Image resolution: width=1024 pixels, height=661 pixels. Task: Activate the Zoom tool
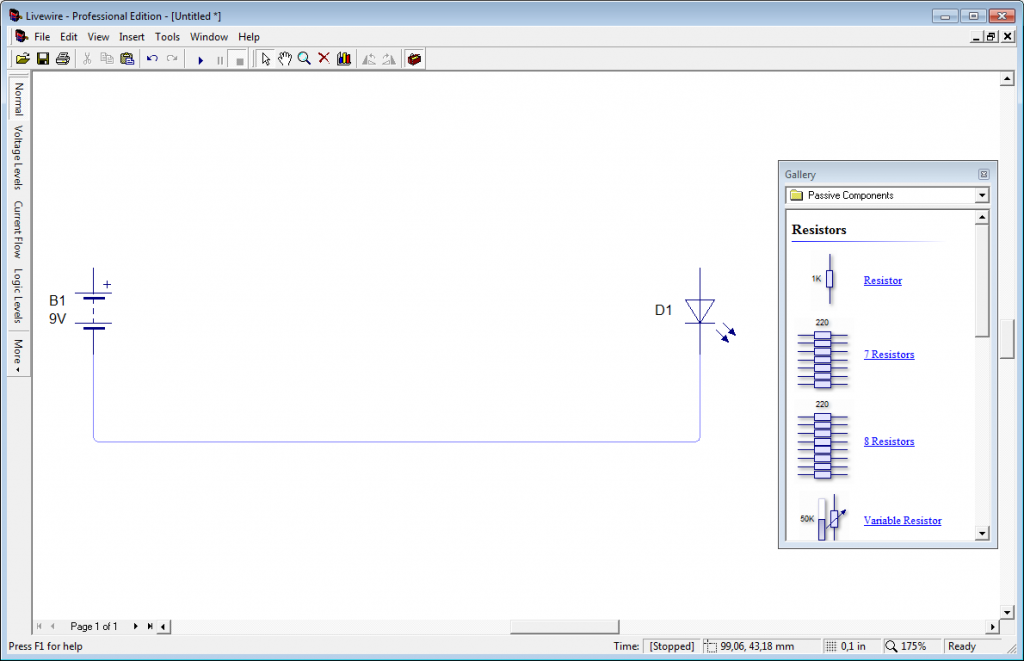click(304, 58)
